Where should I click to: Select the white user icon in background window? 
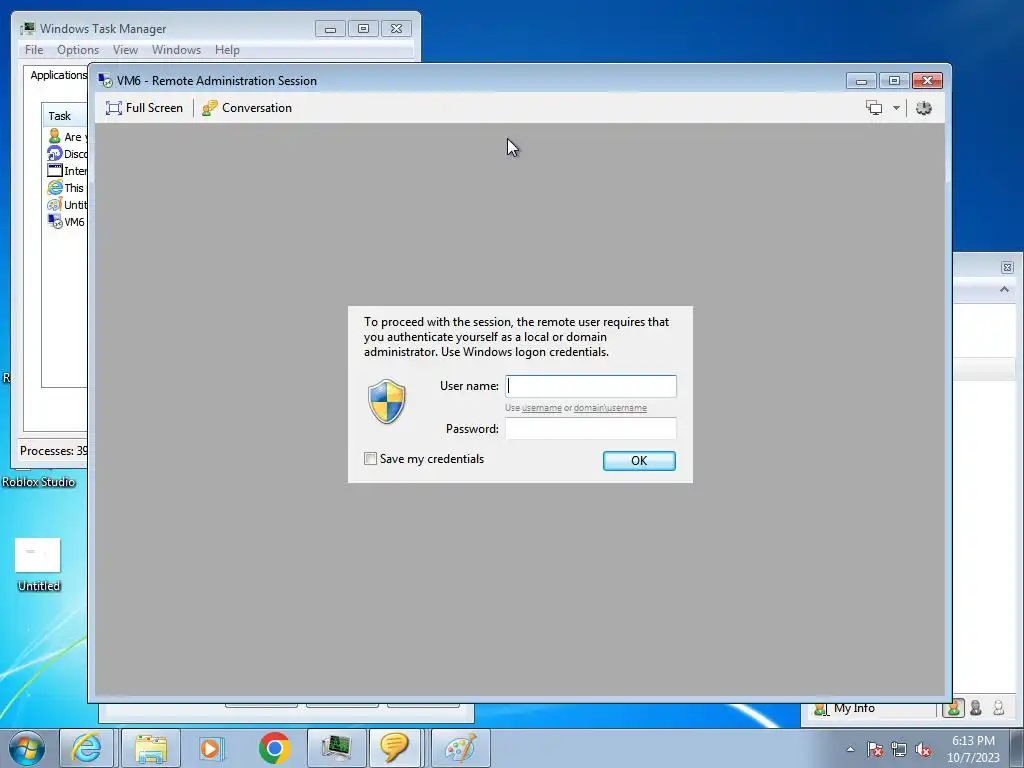pos(998,708)
